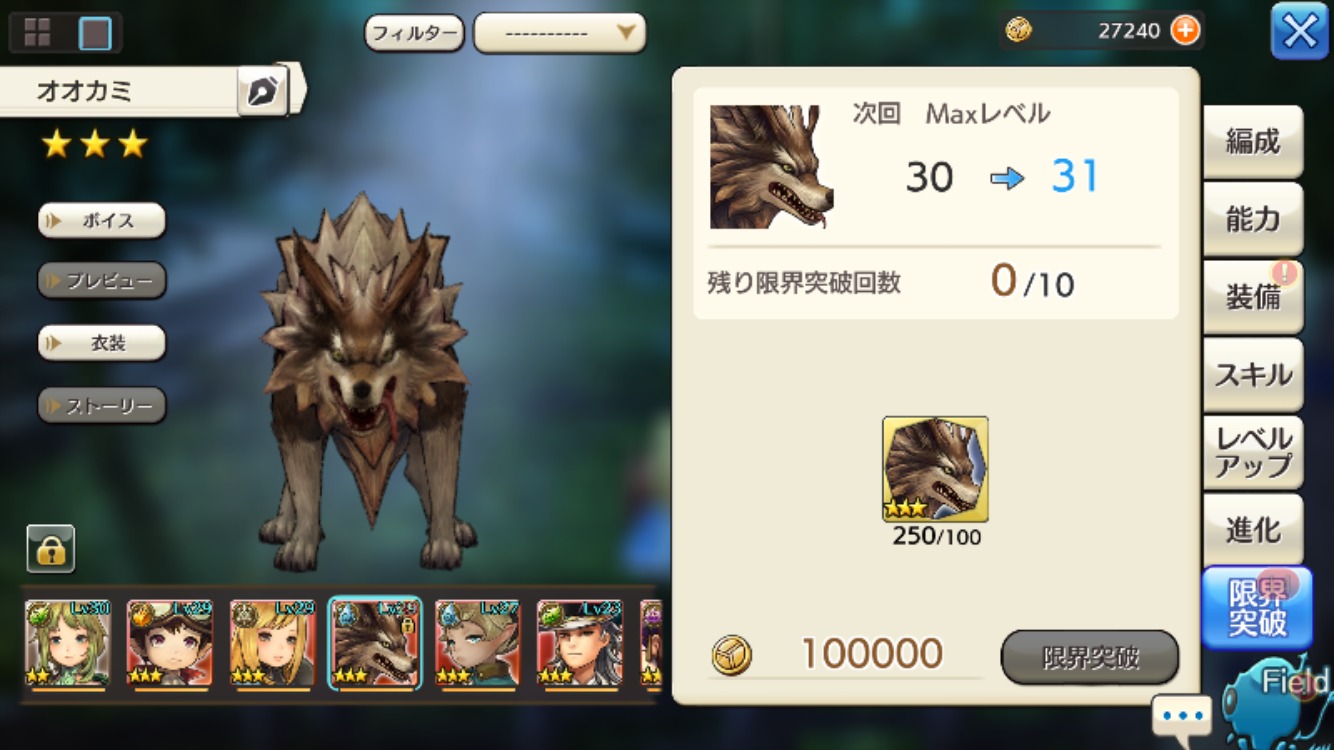The height and width of the screenshot is (750, 1334).
Task: Open the 進化 tab
Action: (1253, 529)
